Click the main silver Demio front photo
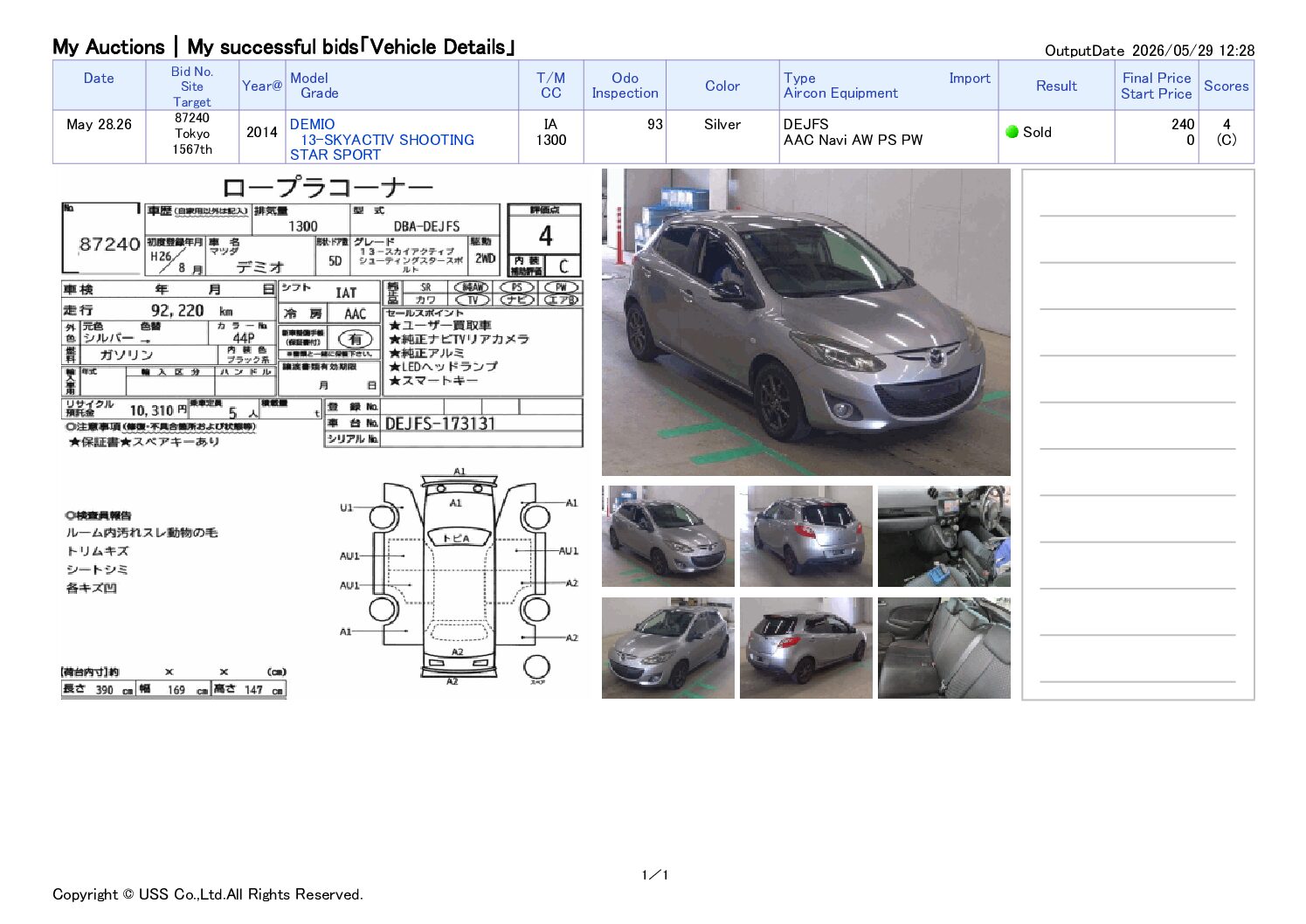Screen dimensions: 1306x924 805,322
